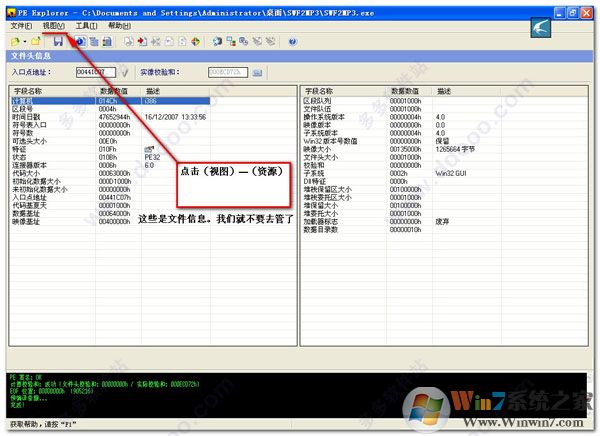This screenshot has height=436, width=600.
Task: Click the red arrow document toolbar icon
Action: coord(142,41)
